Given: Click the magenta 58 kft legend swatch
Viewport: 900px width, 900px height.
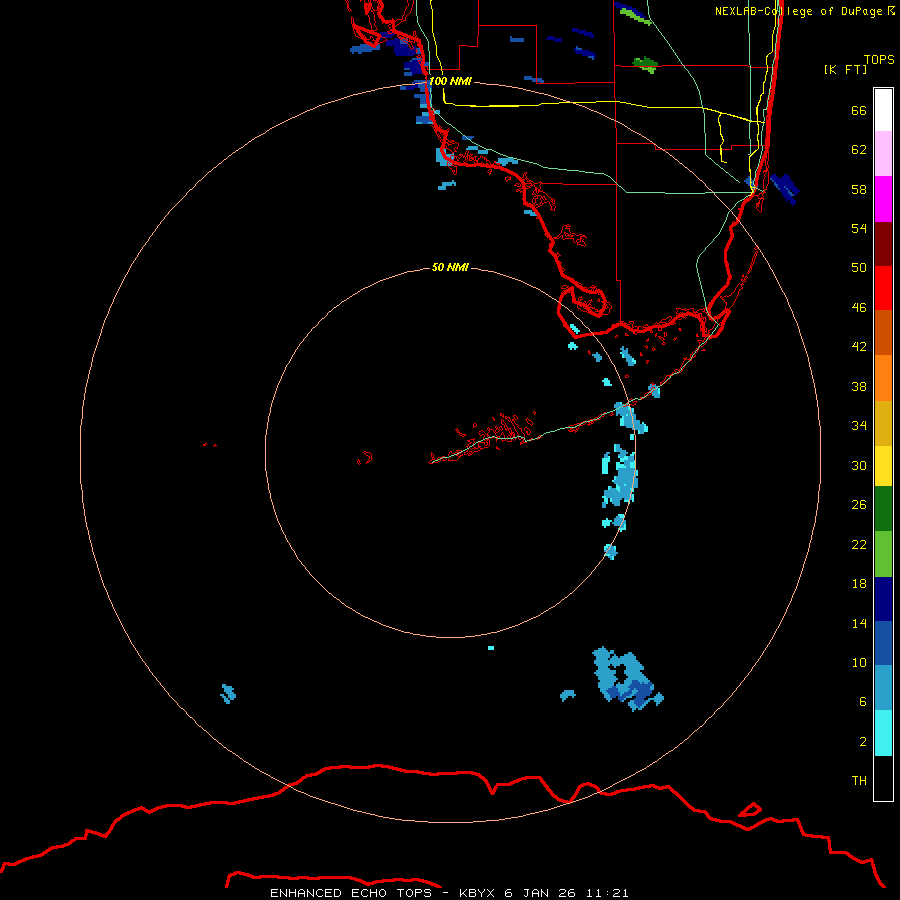Looking at the screenshot, I should pyautogui.click(x=883, y=199).
